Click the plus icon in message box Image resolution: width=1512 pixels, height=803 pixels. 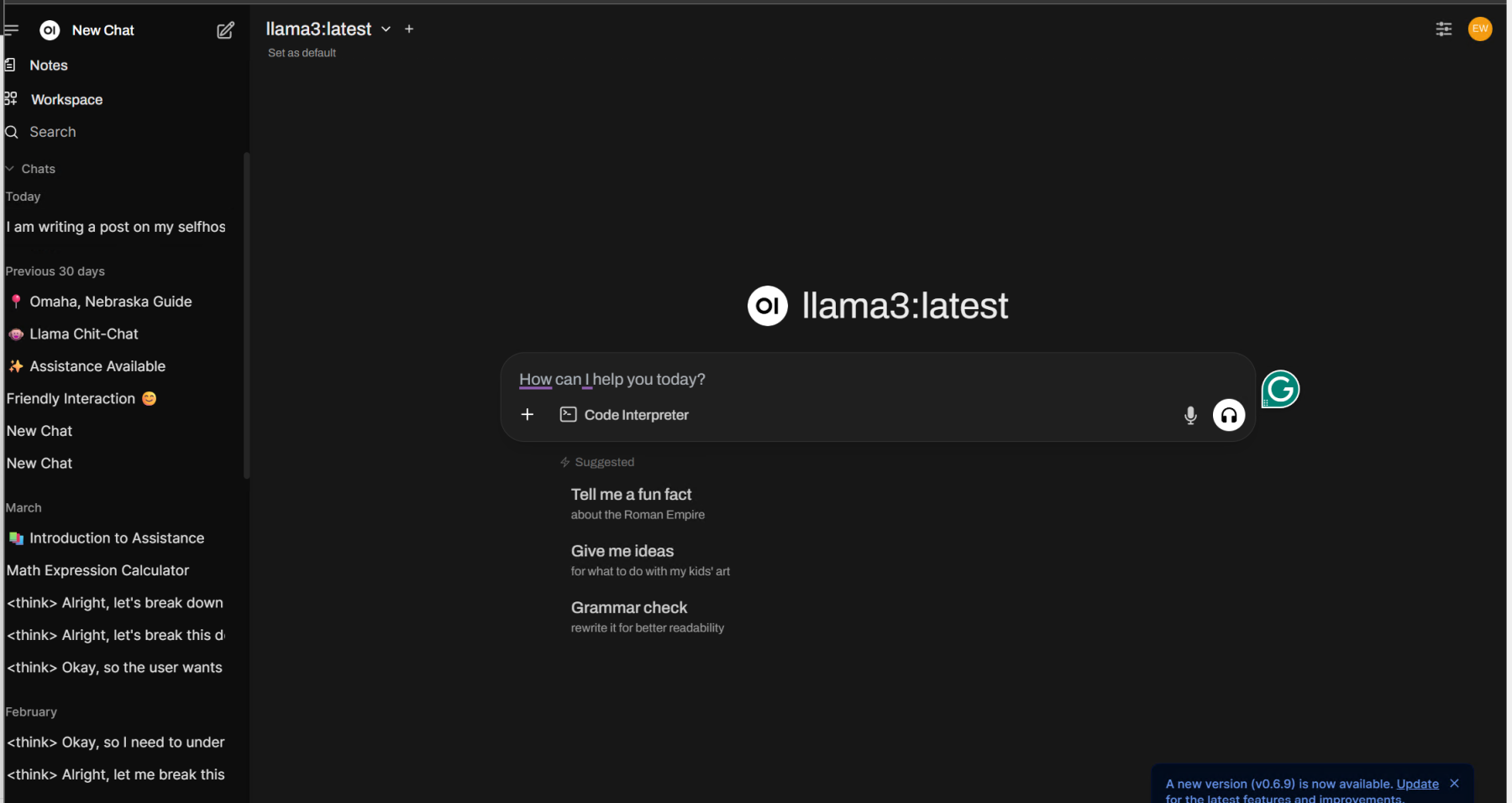[528, 414]
